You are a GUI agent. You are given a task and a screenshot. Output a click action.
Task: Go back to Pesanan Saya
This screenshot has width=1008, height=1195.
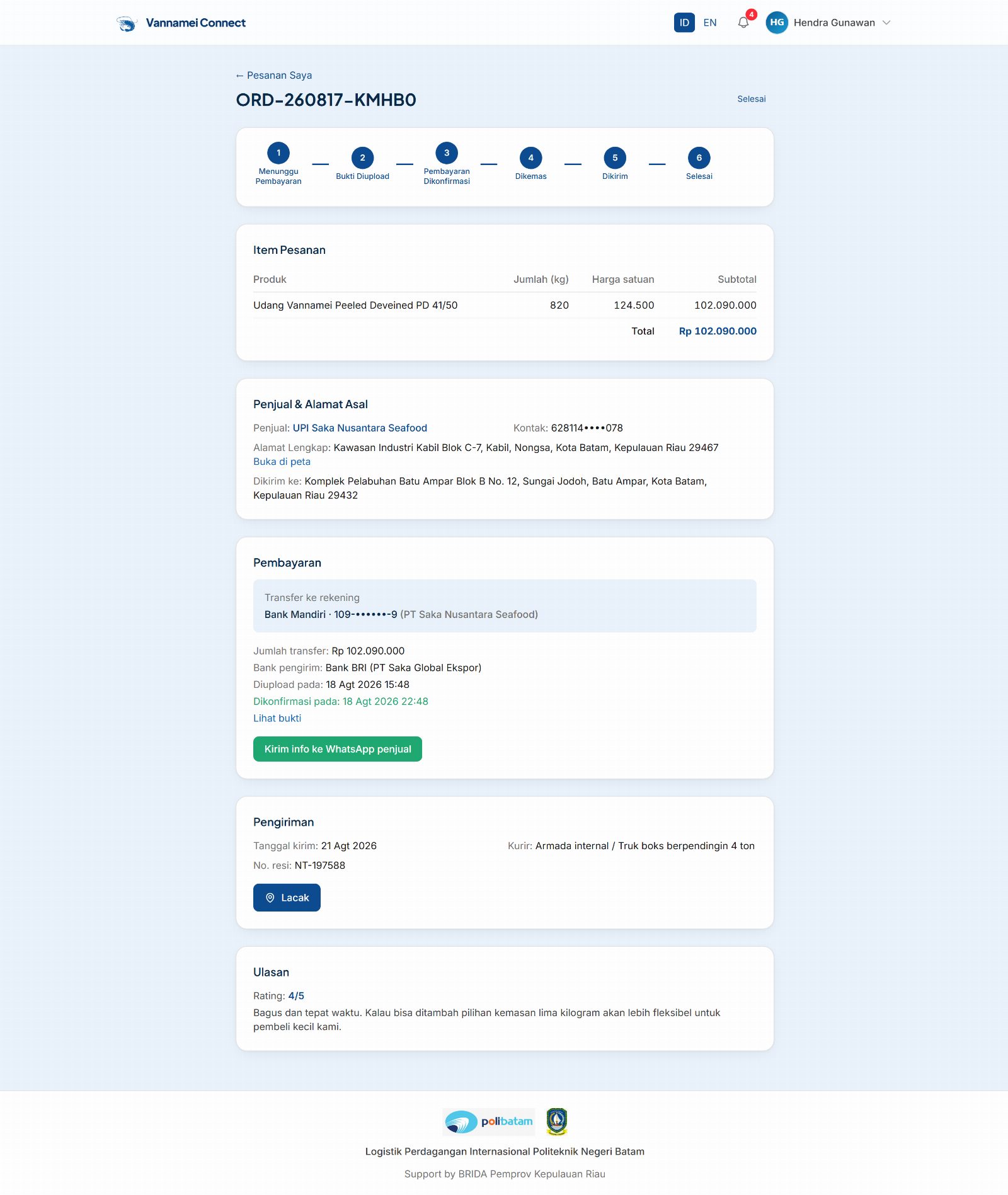(274, 75)
